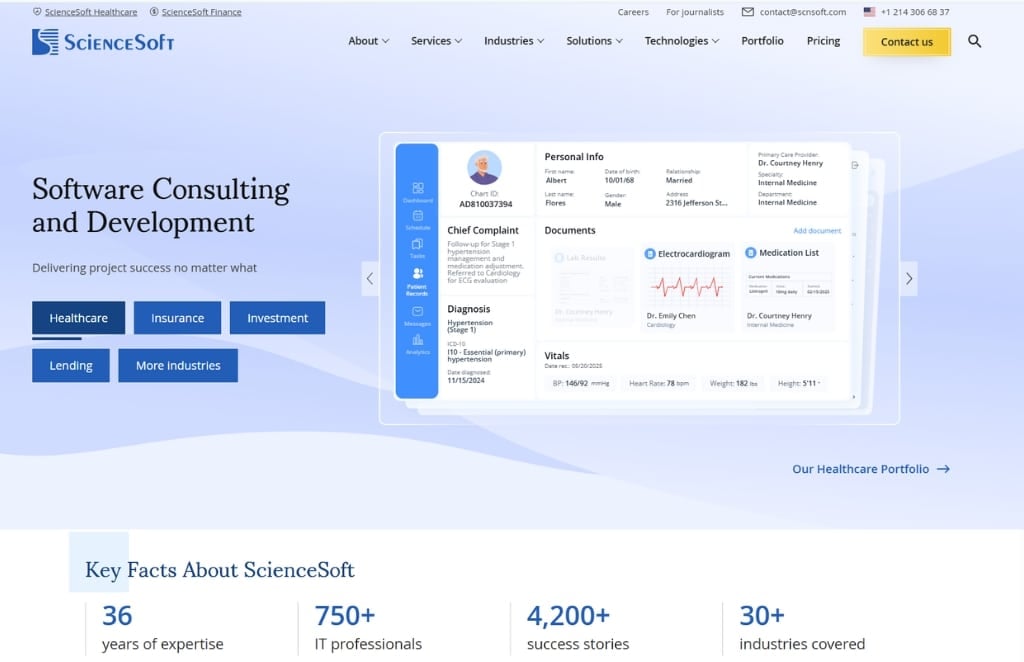1024x662 pixels.
Task: Go to previous slide with left arrow
Action: click(370, 278)
